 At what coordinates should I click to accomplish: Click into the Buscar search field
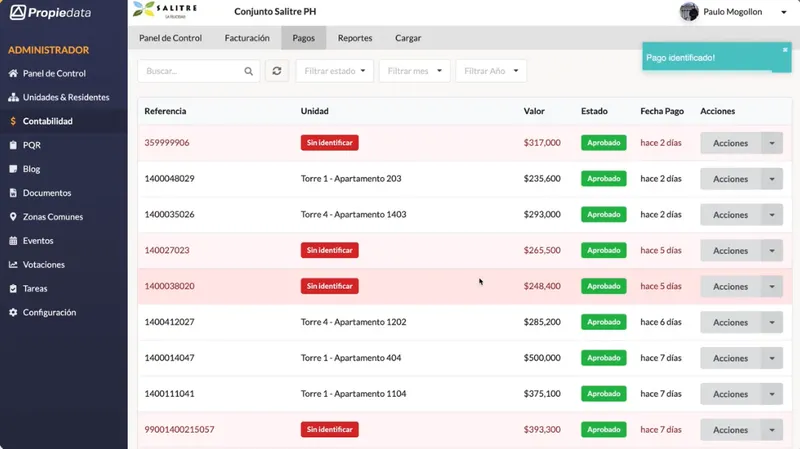coord(194,71)
